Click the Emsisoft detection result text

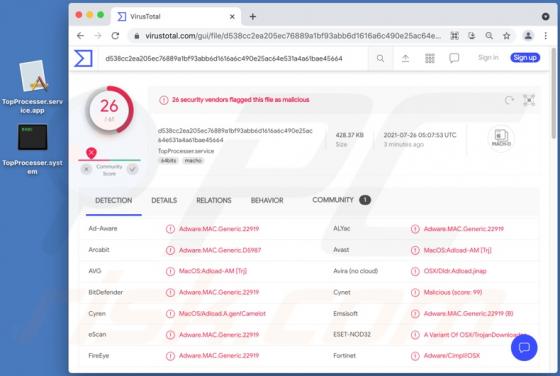(x=468, y=314)
